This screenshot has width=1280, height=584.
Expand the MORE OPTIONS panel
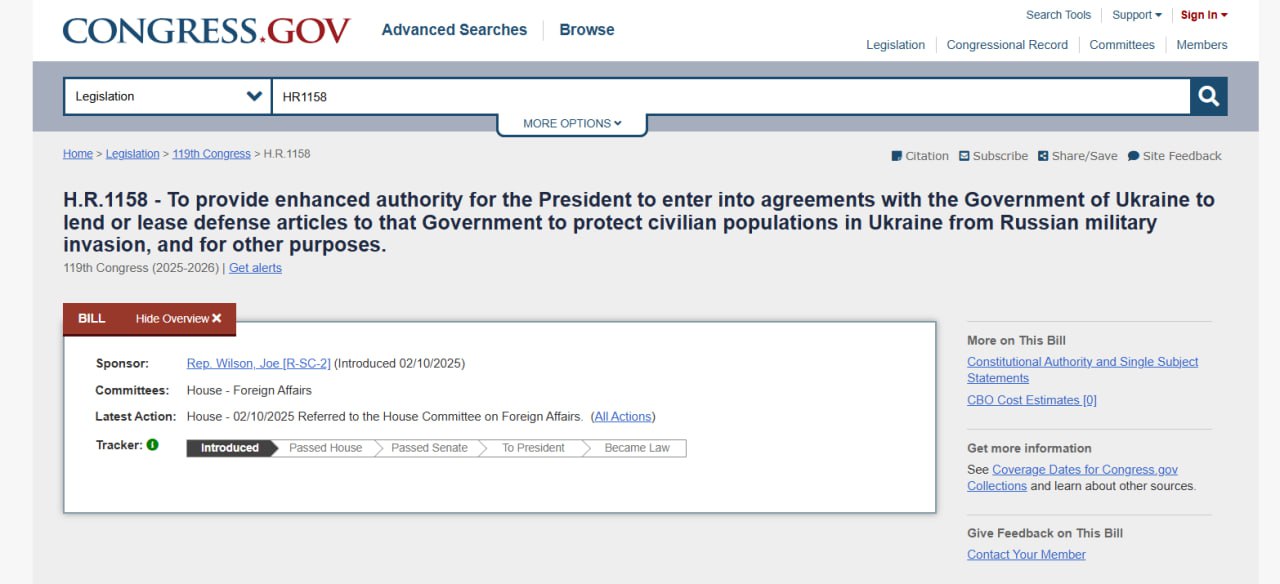572,124
